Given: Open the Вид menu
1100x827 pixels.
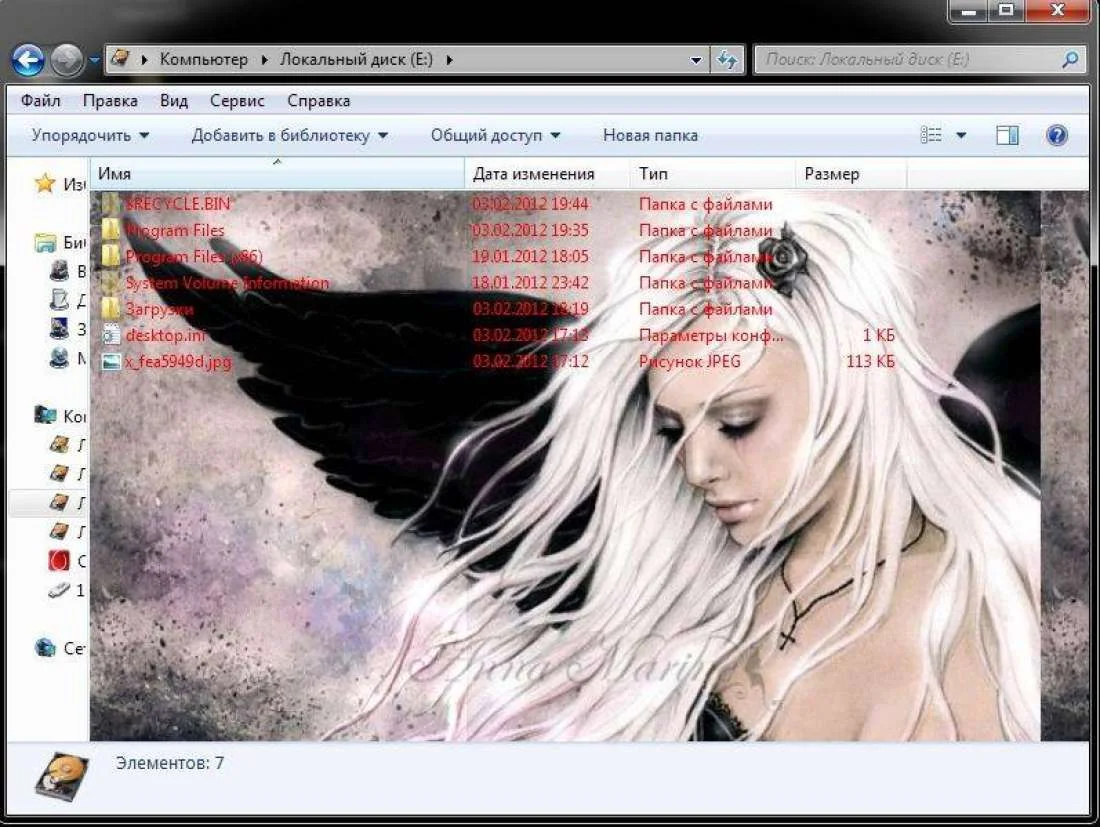Looking at the screenshot, I should pyautogui.click(x=173, y=101).
